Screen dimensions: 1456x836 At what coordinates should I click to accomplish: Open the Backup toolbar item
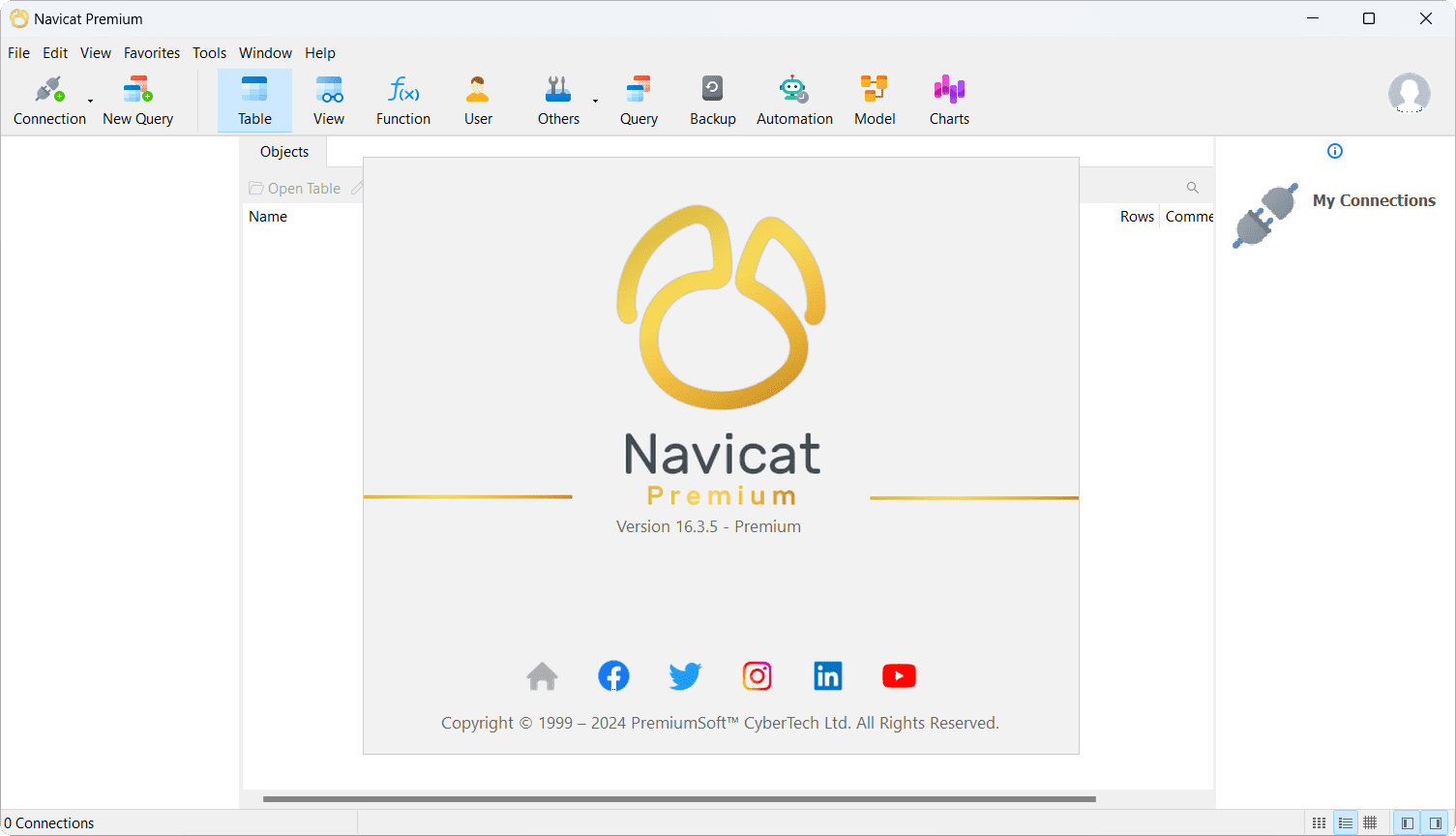click(x=713, y=101)
